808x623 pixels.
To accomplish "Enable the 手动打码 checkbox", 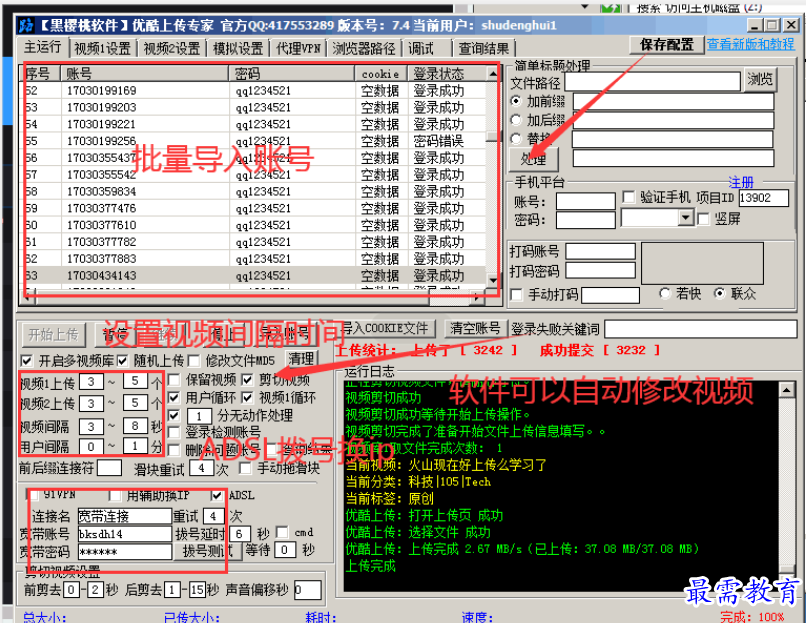I will [x=516, y=295].
